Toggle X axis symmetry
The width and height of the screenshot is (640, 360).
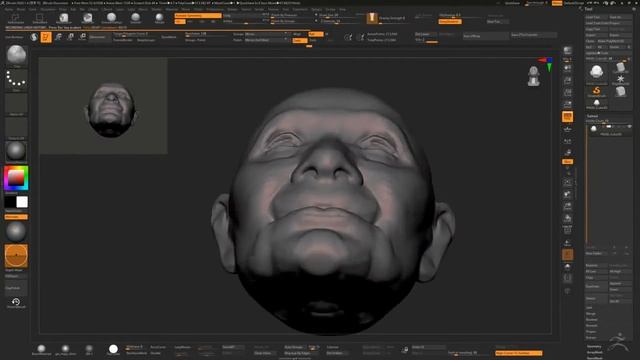(180, 21)
